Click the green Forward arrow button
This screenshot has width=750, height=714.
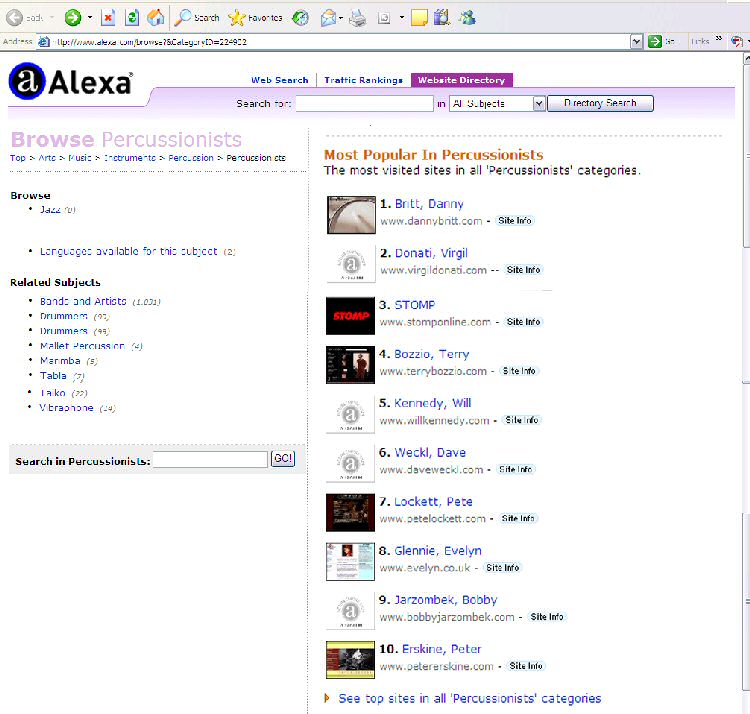point(72,17)
